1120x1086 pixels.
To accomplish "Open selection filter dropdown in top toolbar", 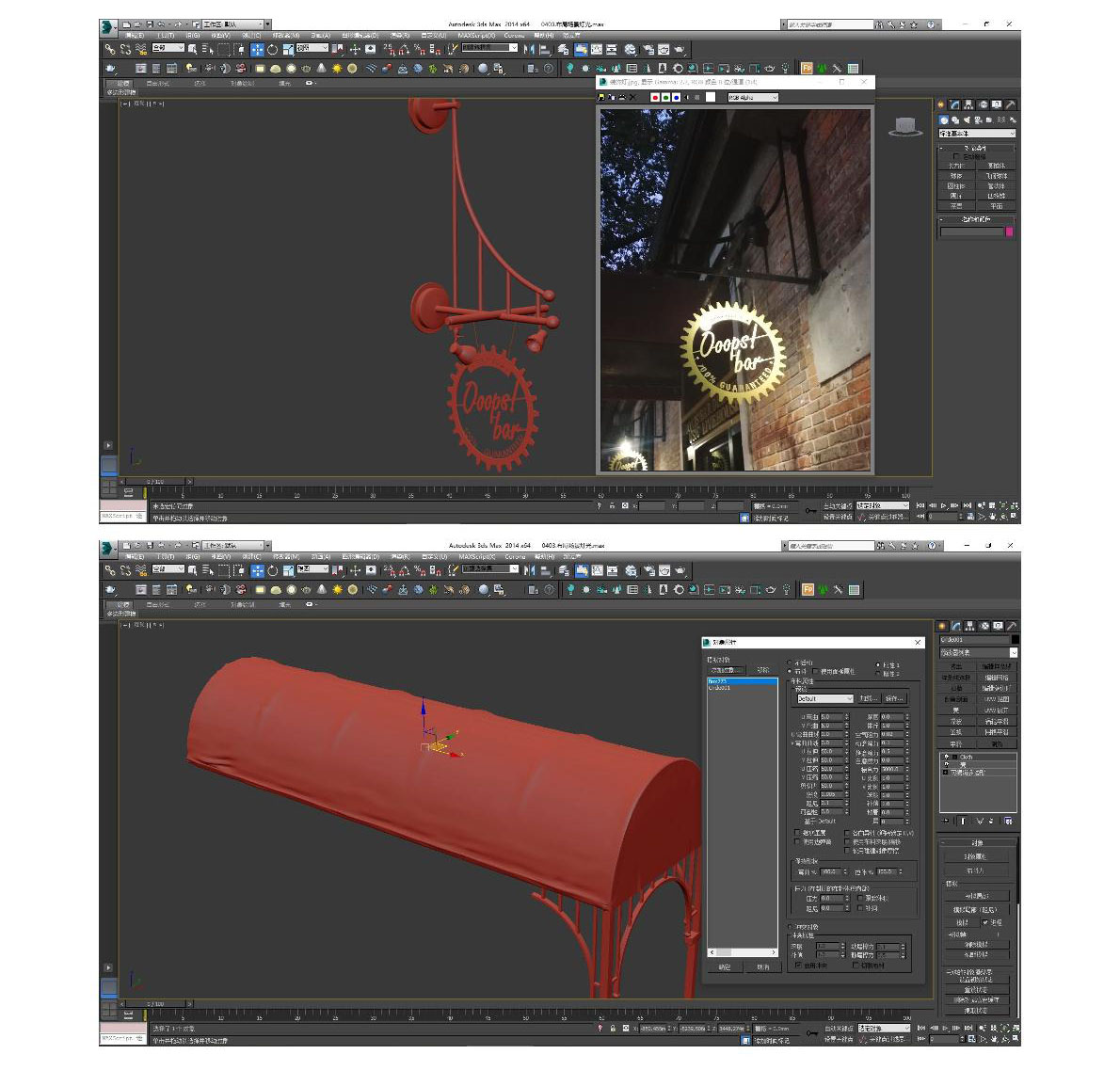I will [168, 48].
